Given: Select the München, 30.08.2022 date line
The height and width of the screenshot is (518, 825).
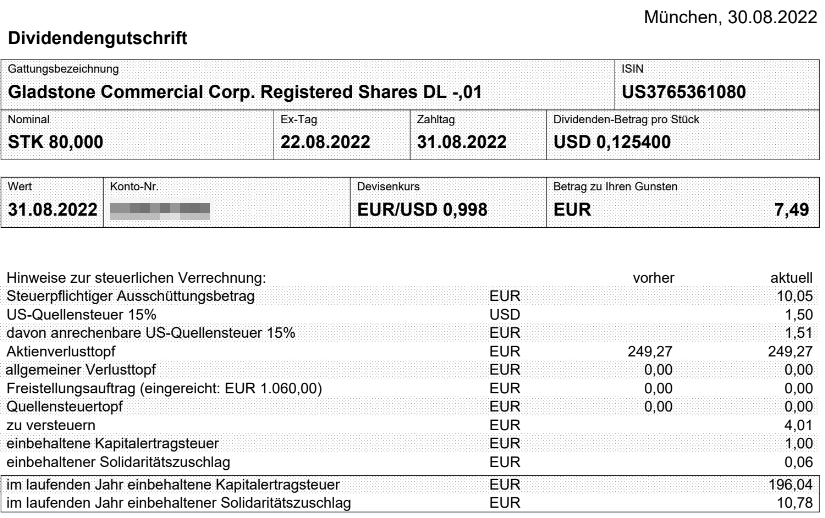Looking at the screenshot, I should click(730, 17).
